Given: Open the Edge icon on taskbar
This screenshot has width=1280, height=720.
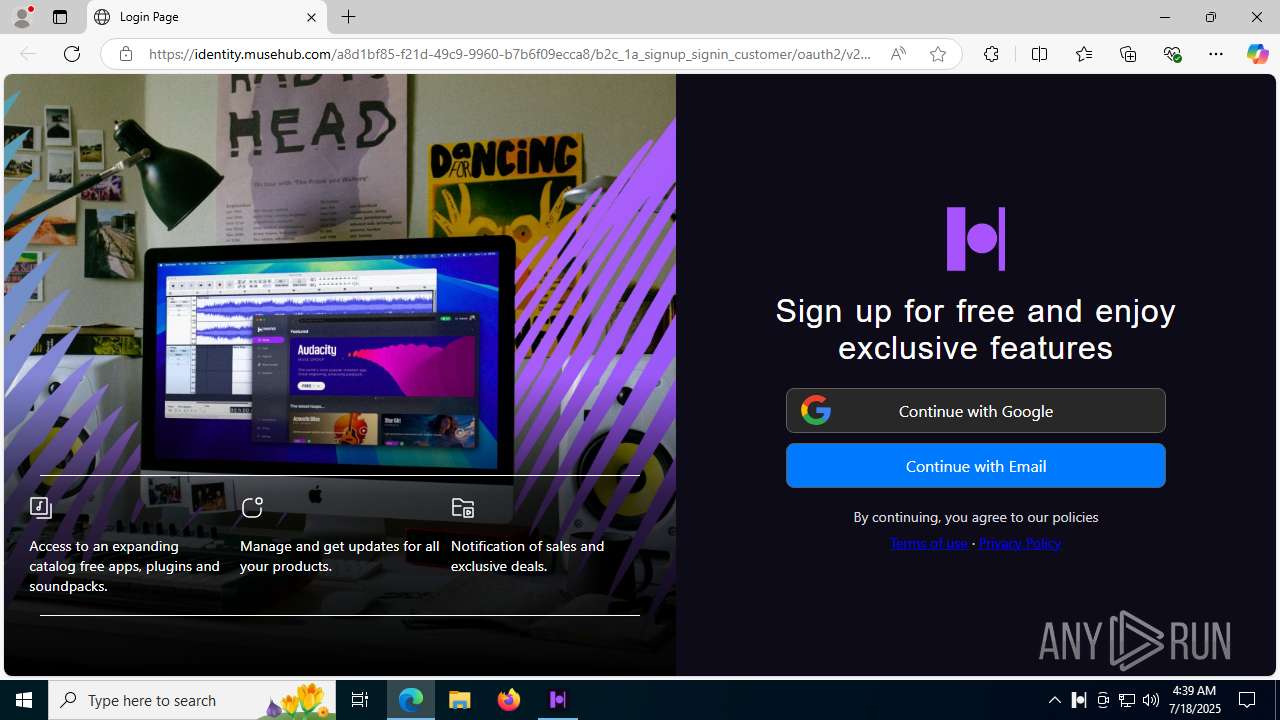Looking at the screenshot, I should (411, 700).
